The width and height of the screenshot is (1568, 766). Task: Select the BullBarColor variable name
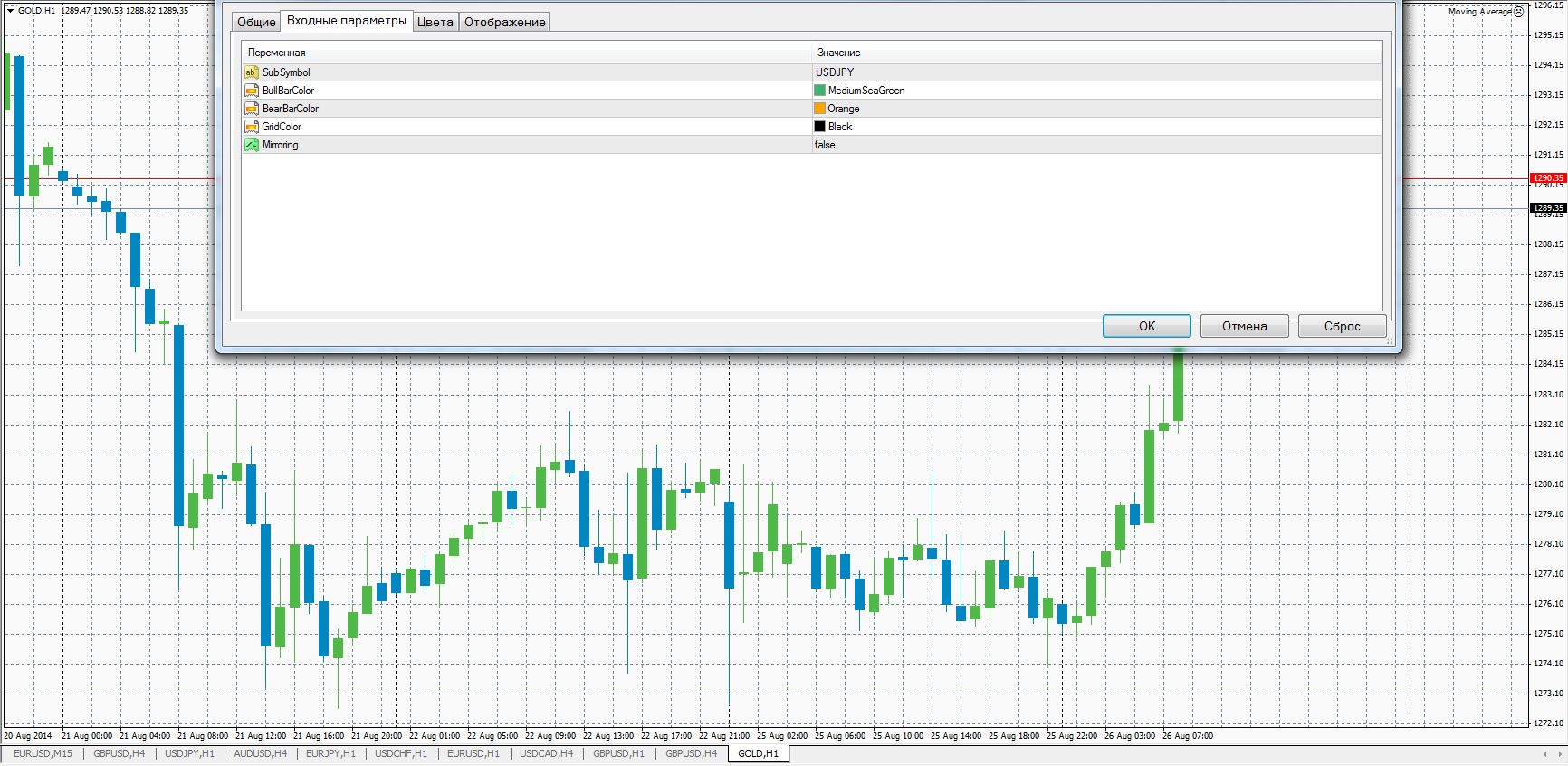pos(288,91)
